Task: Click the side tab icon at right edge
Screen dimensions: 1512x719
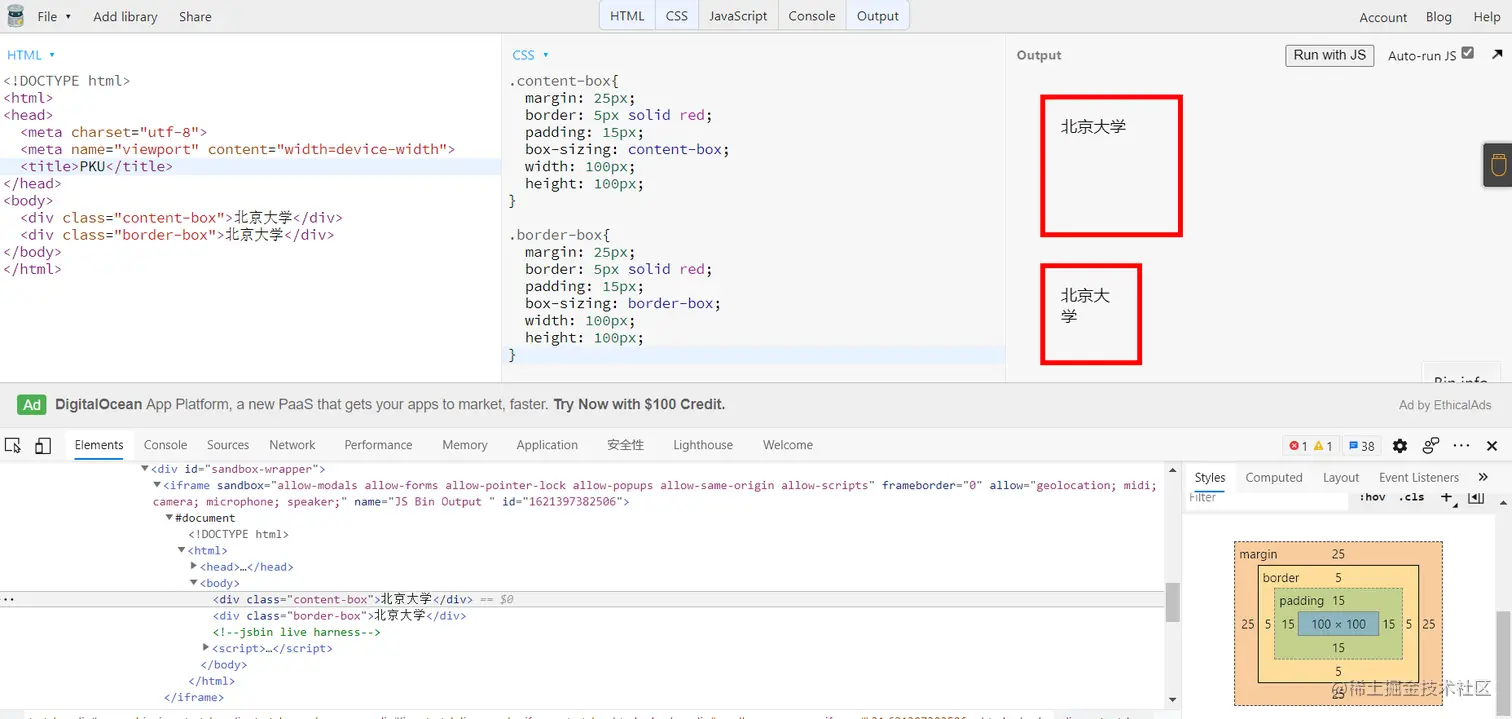Action: (1498, 165)
